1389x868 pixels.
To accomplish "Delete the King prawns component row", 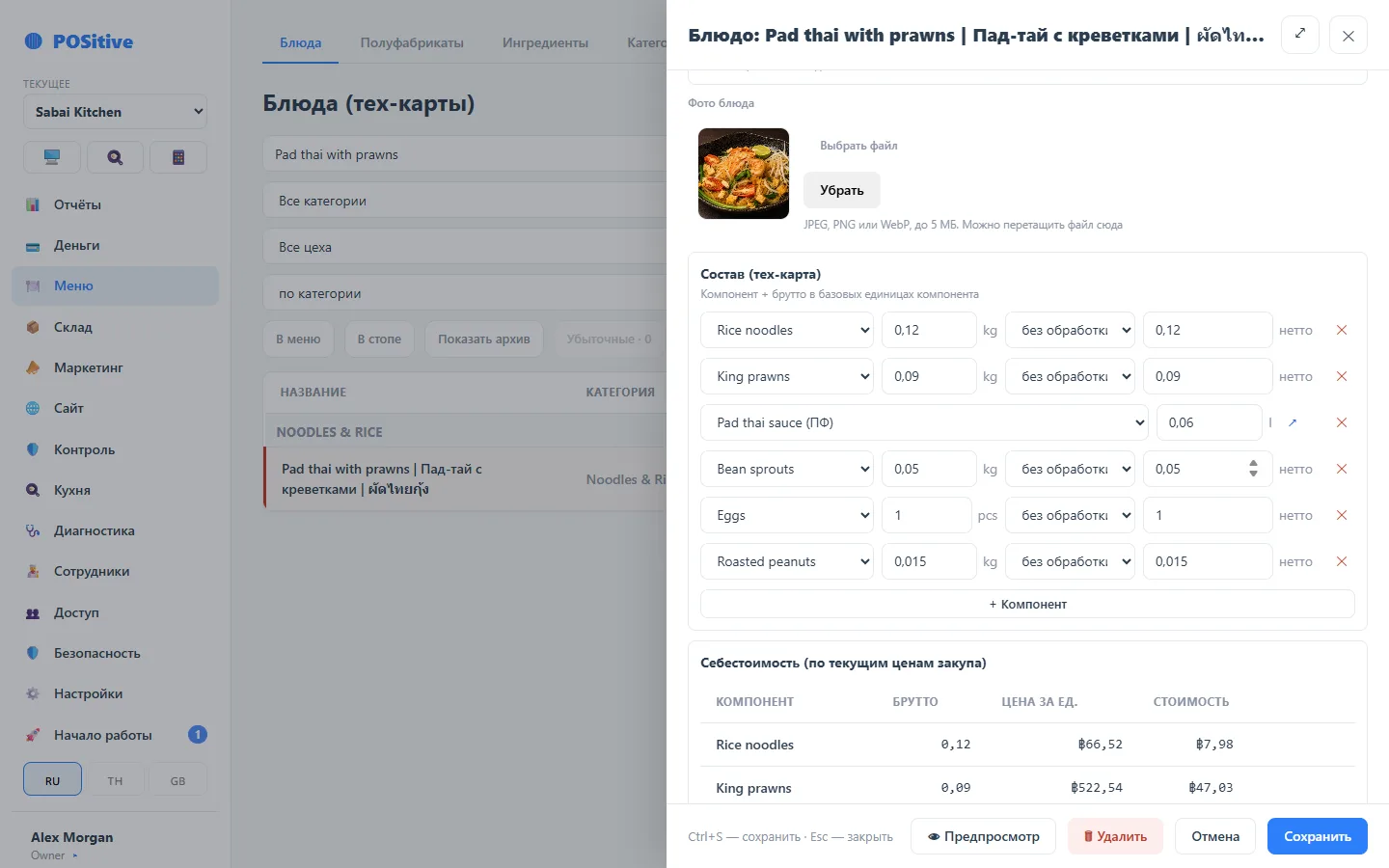I will pos(1341,376).
